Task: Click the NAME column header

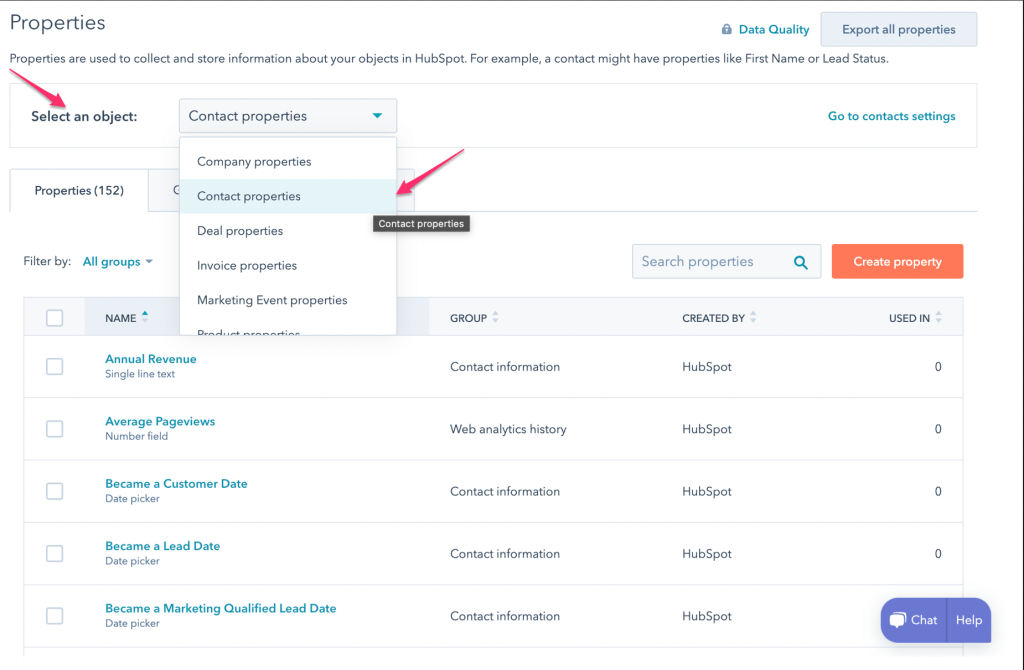Action: 121,318
